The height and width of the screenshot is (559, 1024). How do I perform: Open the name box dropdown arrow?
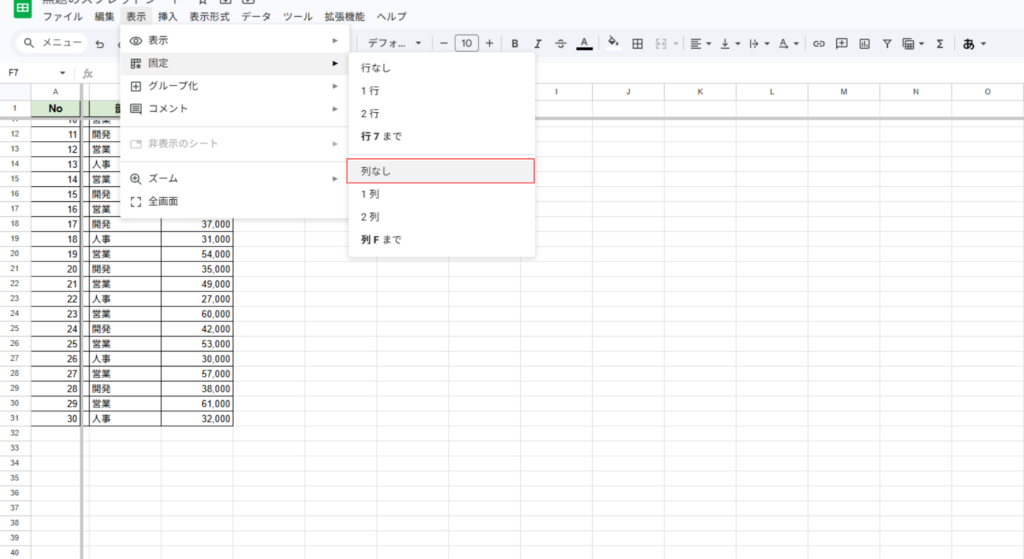point(62,73)
